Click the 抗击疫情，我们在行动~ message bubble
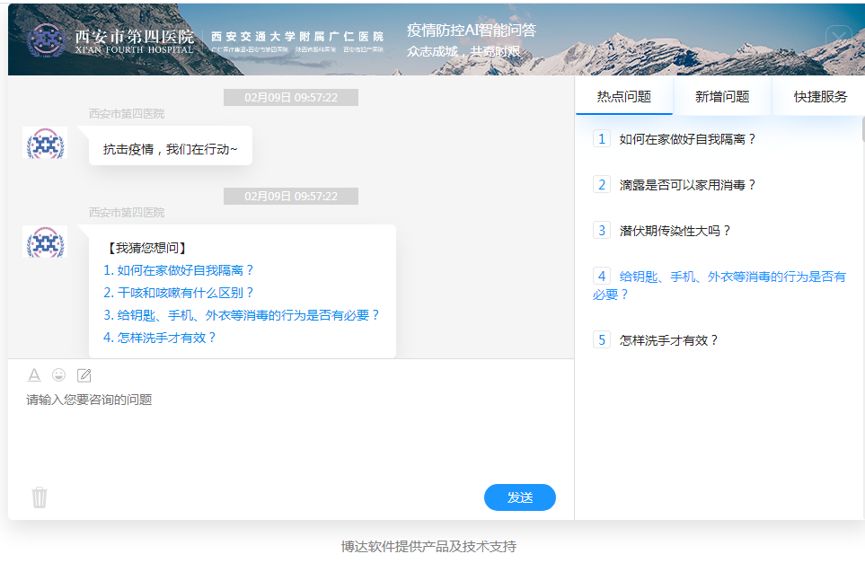 (x=170, y=146)
